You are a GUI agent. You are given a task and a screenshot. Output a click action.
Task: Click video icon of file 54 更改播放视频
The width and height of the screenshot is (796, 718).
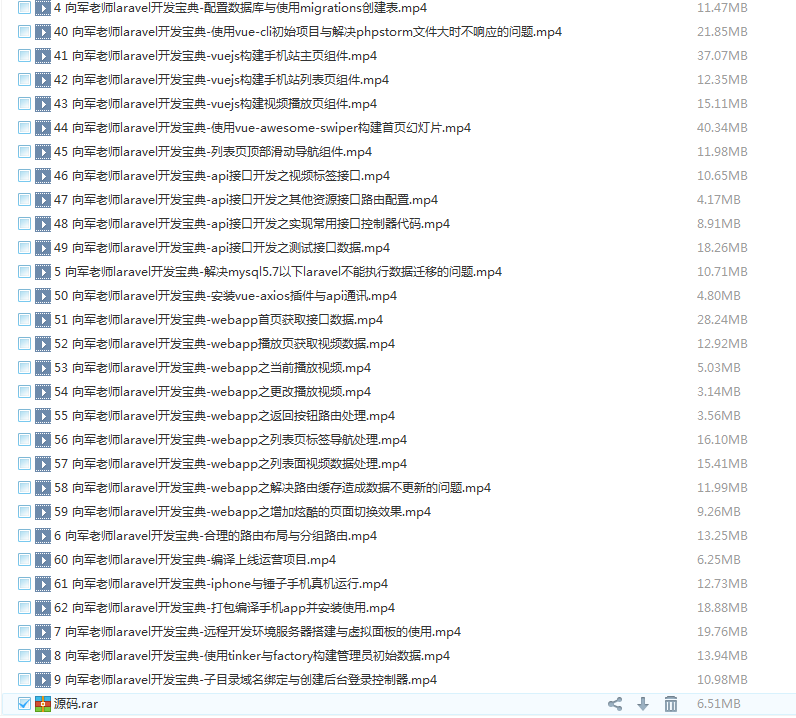[x=43, y=391]
